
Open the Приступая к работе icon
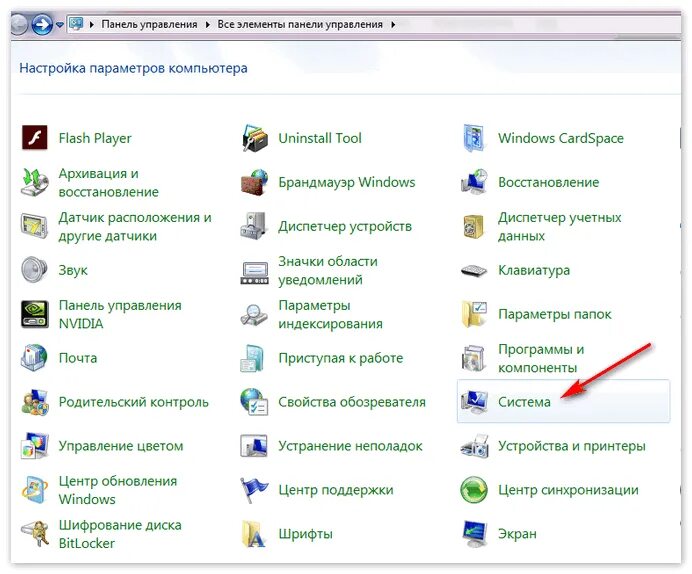pos(252,357)
